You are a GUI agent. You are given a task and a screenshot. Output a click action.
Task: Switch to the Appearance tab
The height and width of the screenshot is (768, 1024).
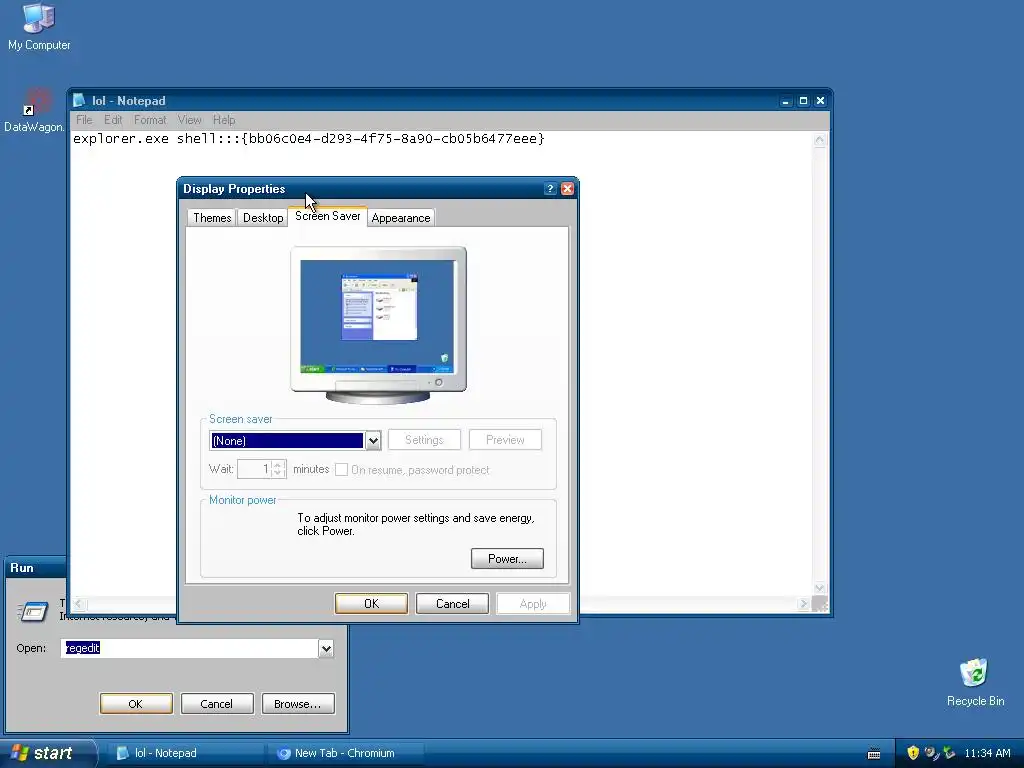pyautogui.click(x=401, y=218)
